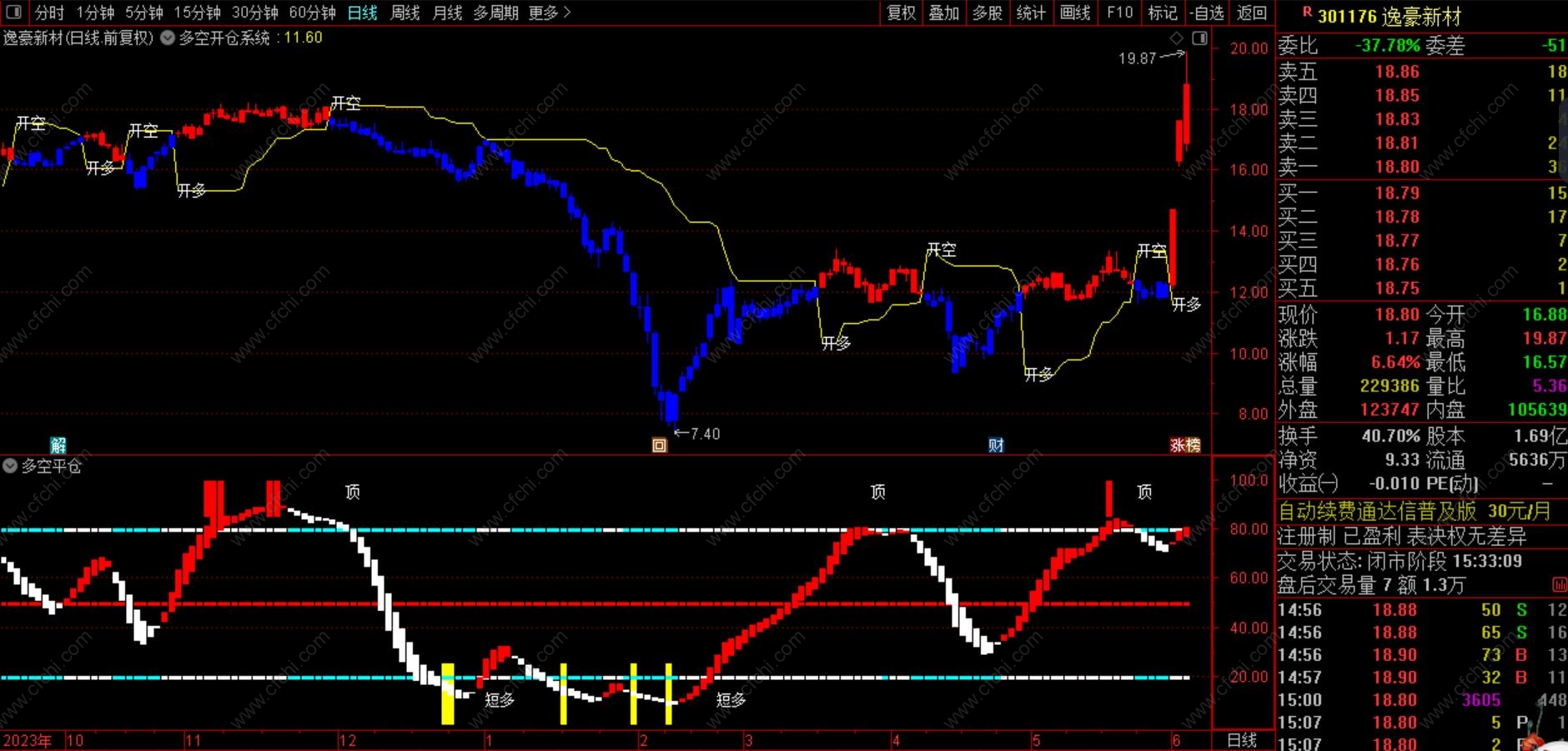Click the 量比 value 5.36

(x=1550, y=386)
